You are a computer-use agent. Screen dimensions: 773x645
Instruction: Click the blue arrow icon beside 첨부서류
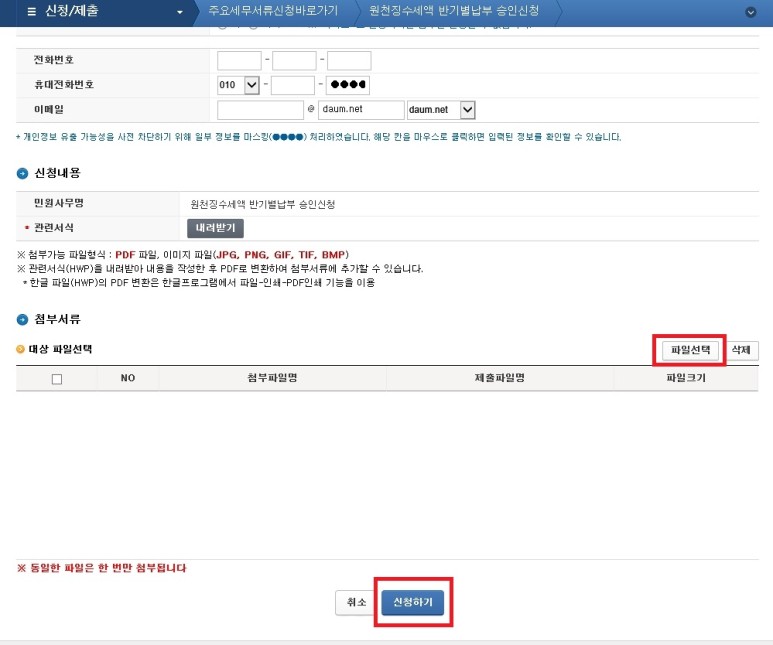[22, 320]
